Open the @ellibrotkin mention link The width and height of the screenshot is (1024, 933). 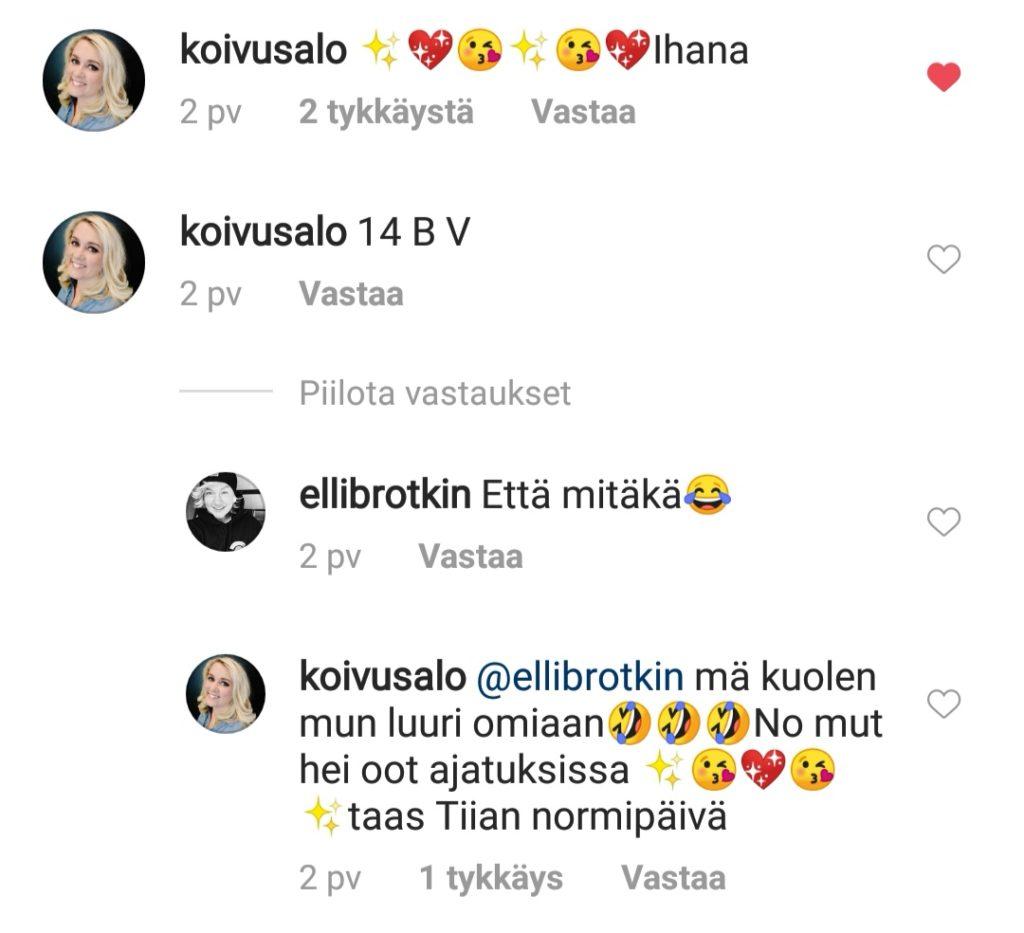pos(580,676)
